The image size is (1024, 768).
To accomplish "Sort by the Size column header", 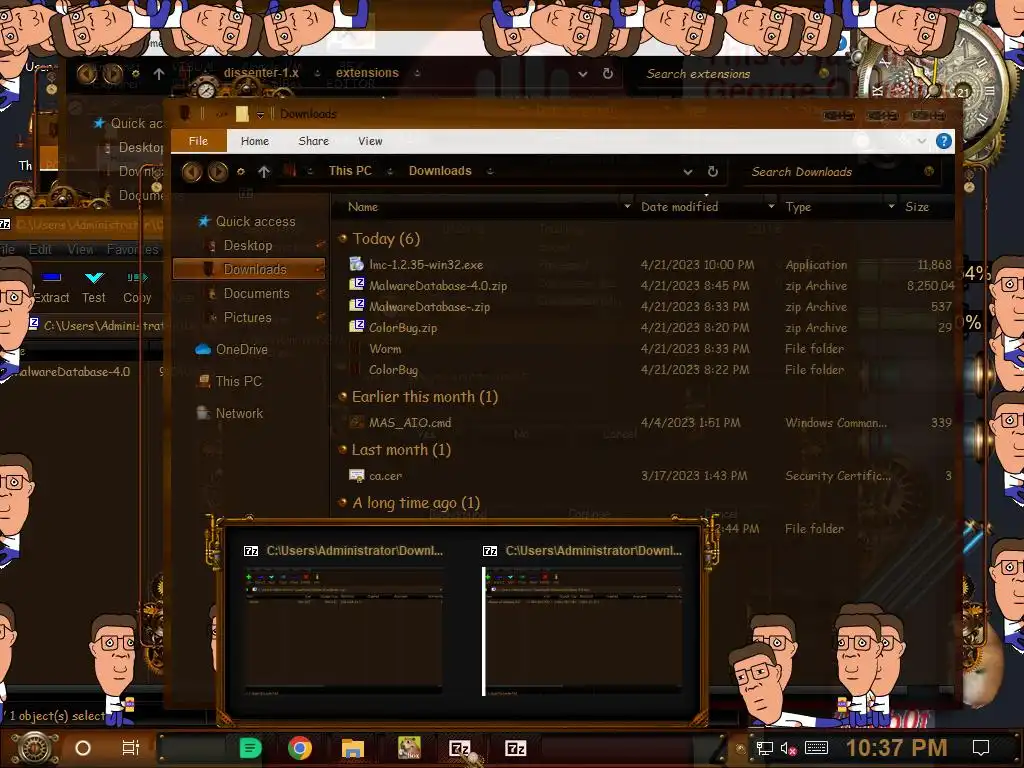I will tap(916, 207).
